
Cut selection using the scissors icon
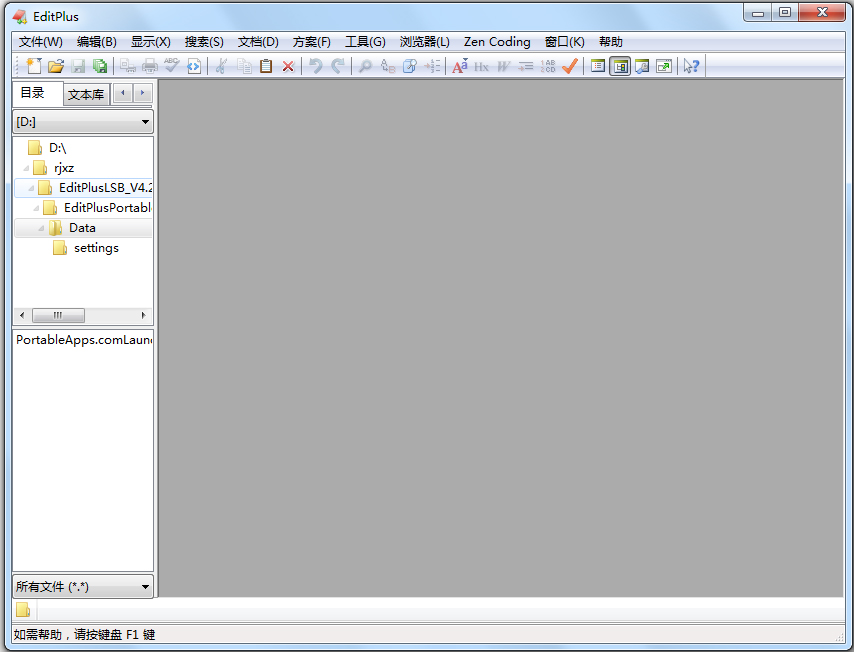pos(222,66)
